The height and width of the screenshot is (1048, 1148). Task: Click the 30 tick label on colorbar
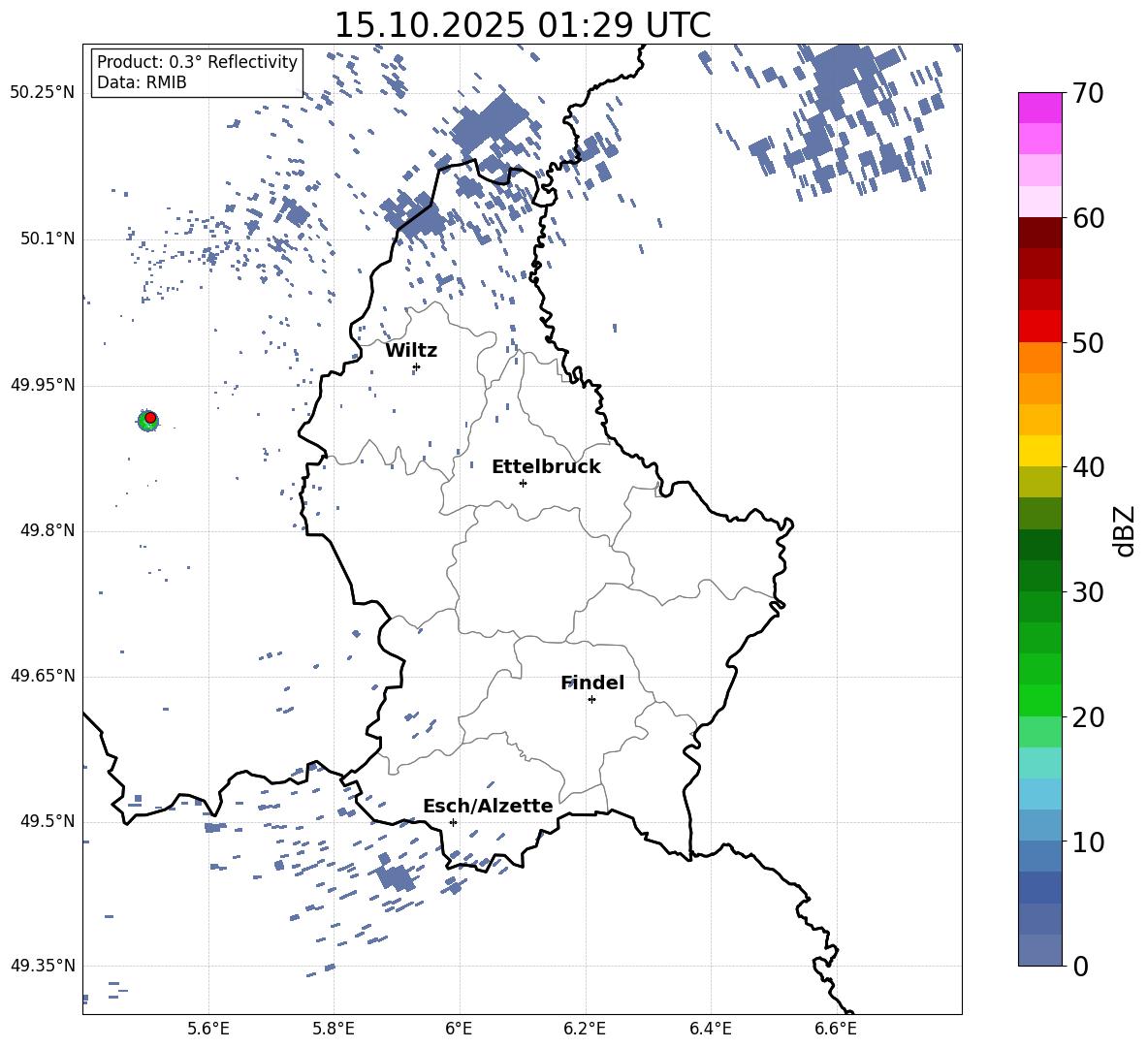(x=1087, y=591)
